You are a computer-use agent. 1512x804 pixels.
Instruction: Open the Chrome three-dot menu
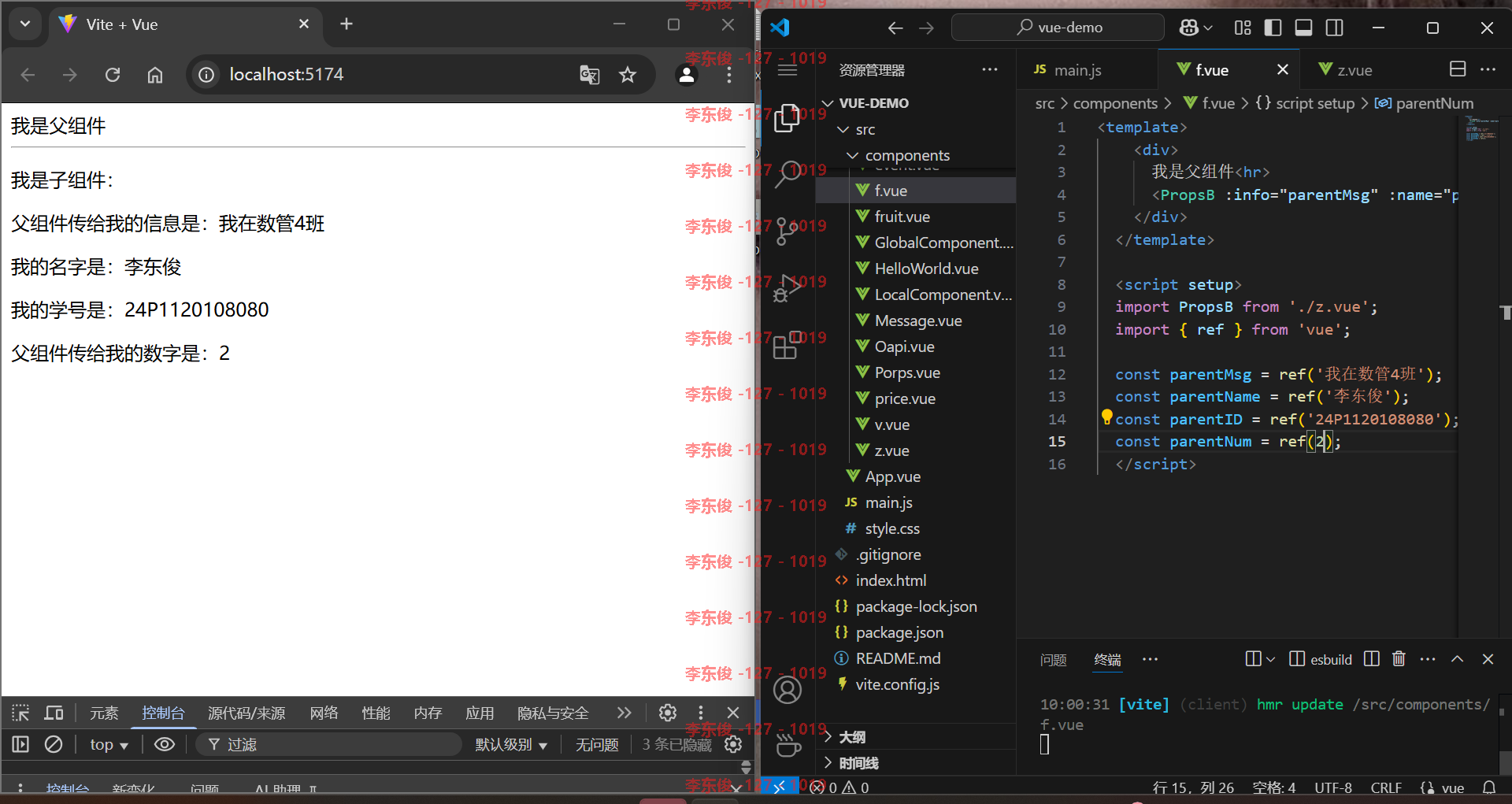729,75
